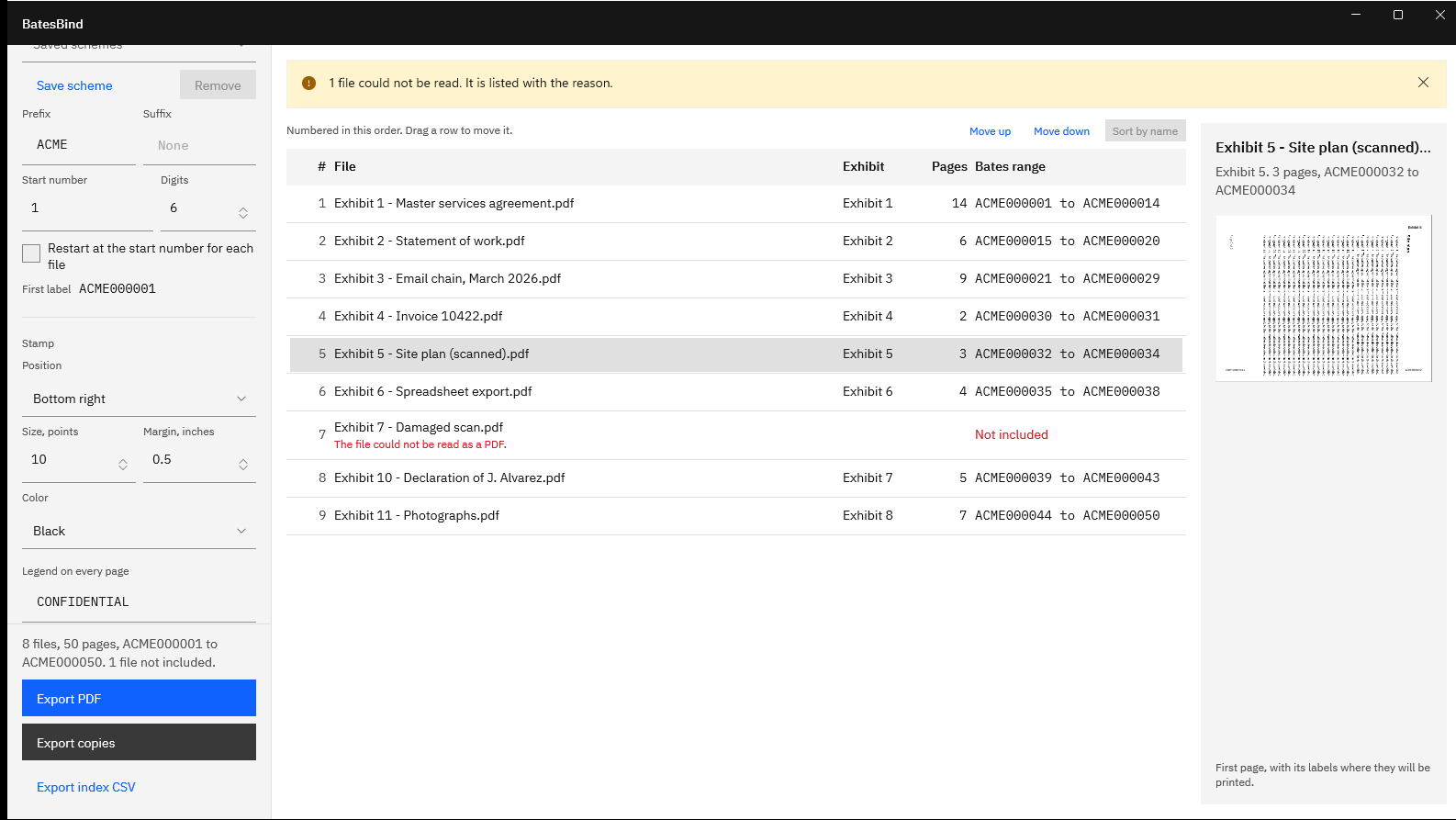Select row Exhibit 5 - Site plan (scanned).pdf
Screen dimensions: 1456x820
[736, 354]
